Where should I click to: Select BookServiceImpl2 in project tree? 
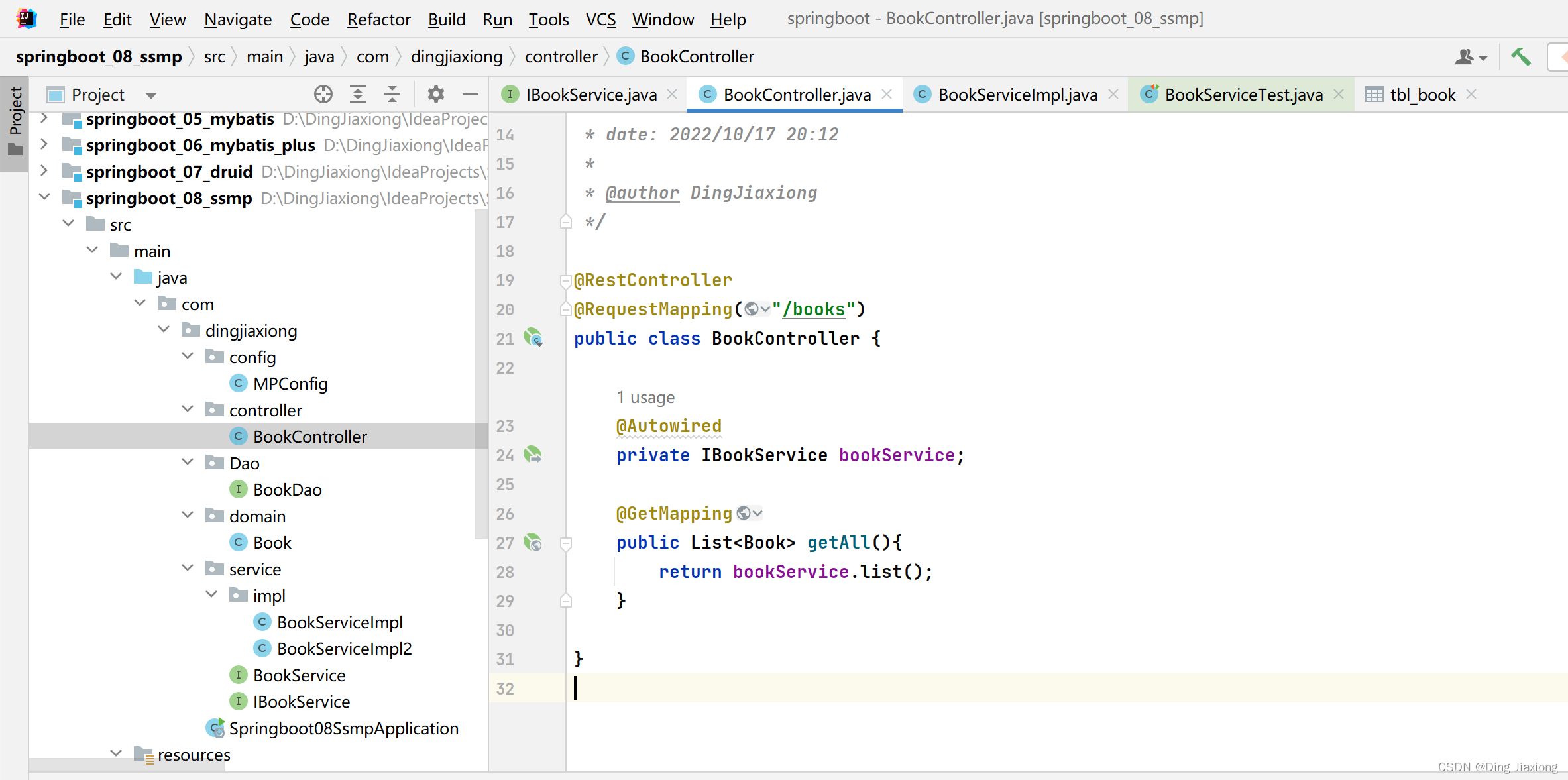point(344,649)
